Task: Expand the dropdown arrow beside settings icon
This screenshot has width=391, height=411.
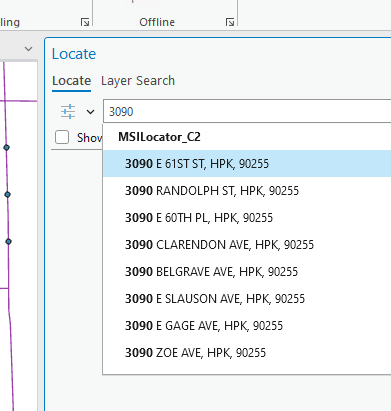Action: click(x=90, y=112)
